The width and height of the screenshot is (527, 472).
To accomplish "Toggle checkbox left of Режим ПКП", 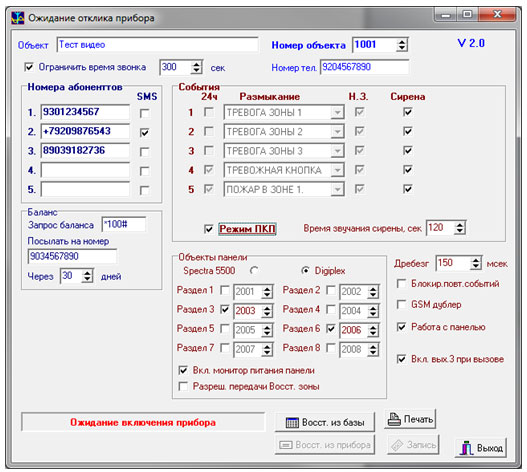I will click(208, 229).
